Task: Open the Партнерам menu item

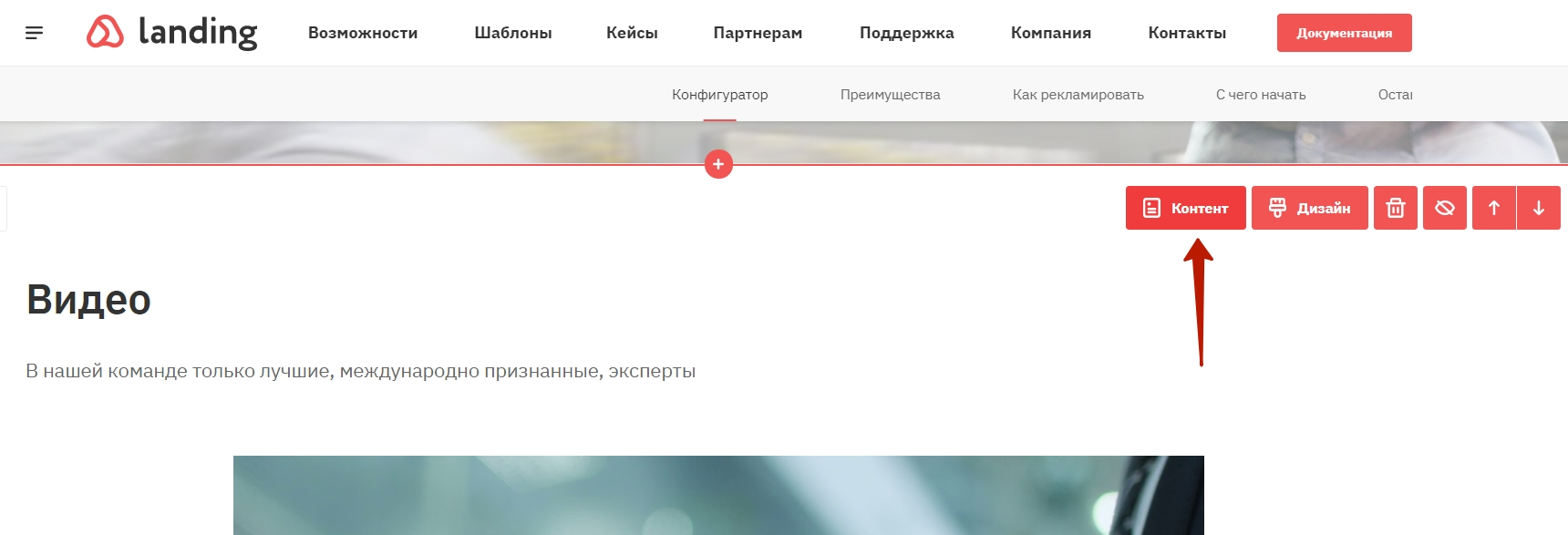Action: [758, 33]
